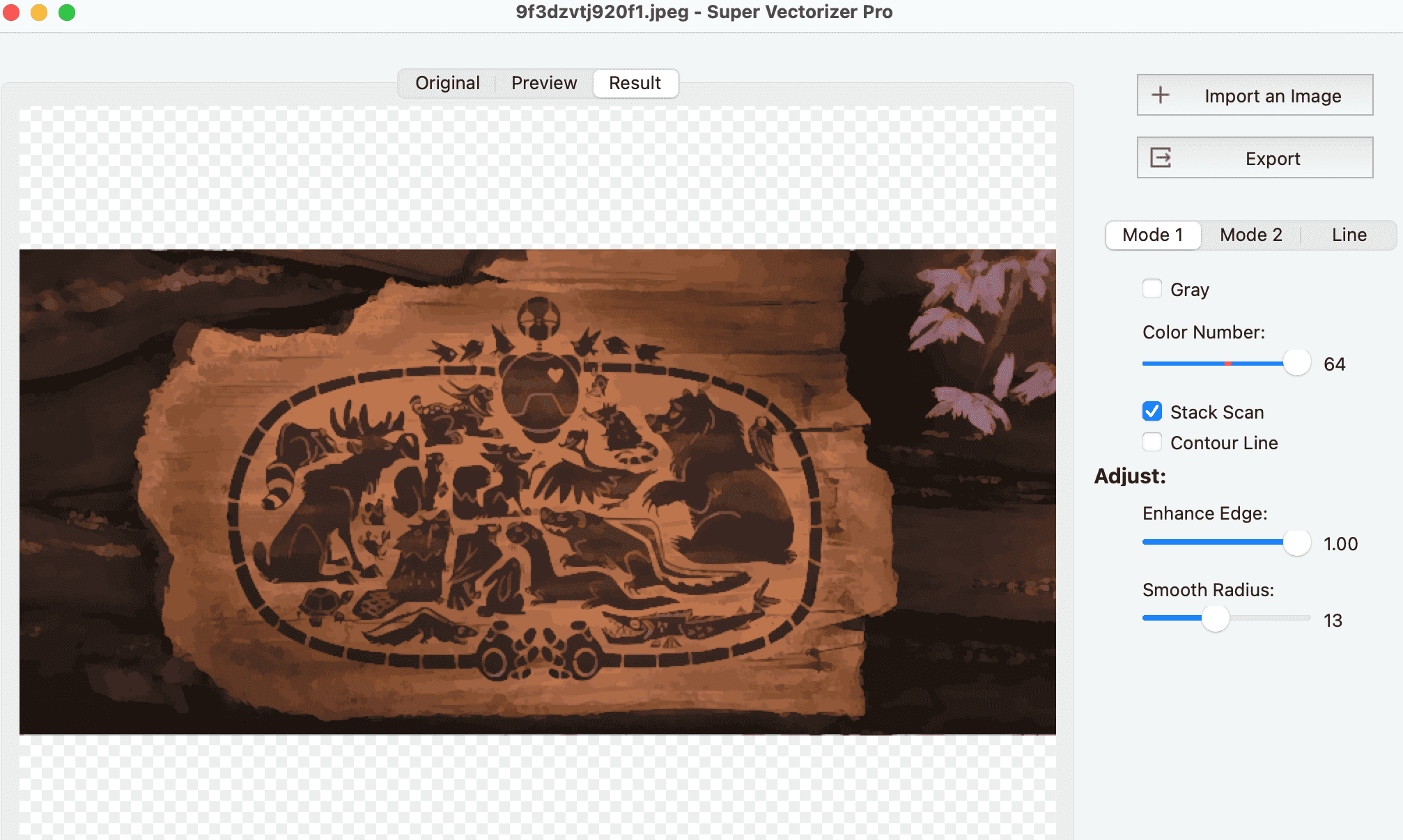Click the Color Number value 64
This screenshot has height=840, width=1403.
pyautogui.click(x=1334, y=364)
